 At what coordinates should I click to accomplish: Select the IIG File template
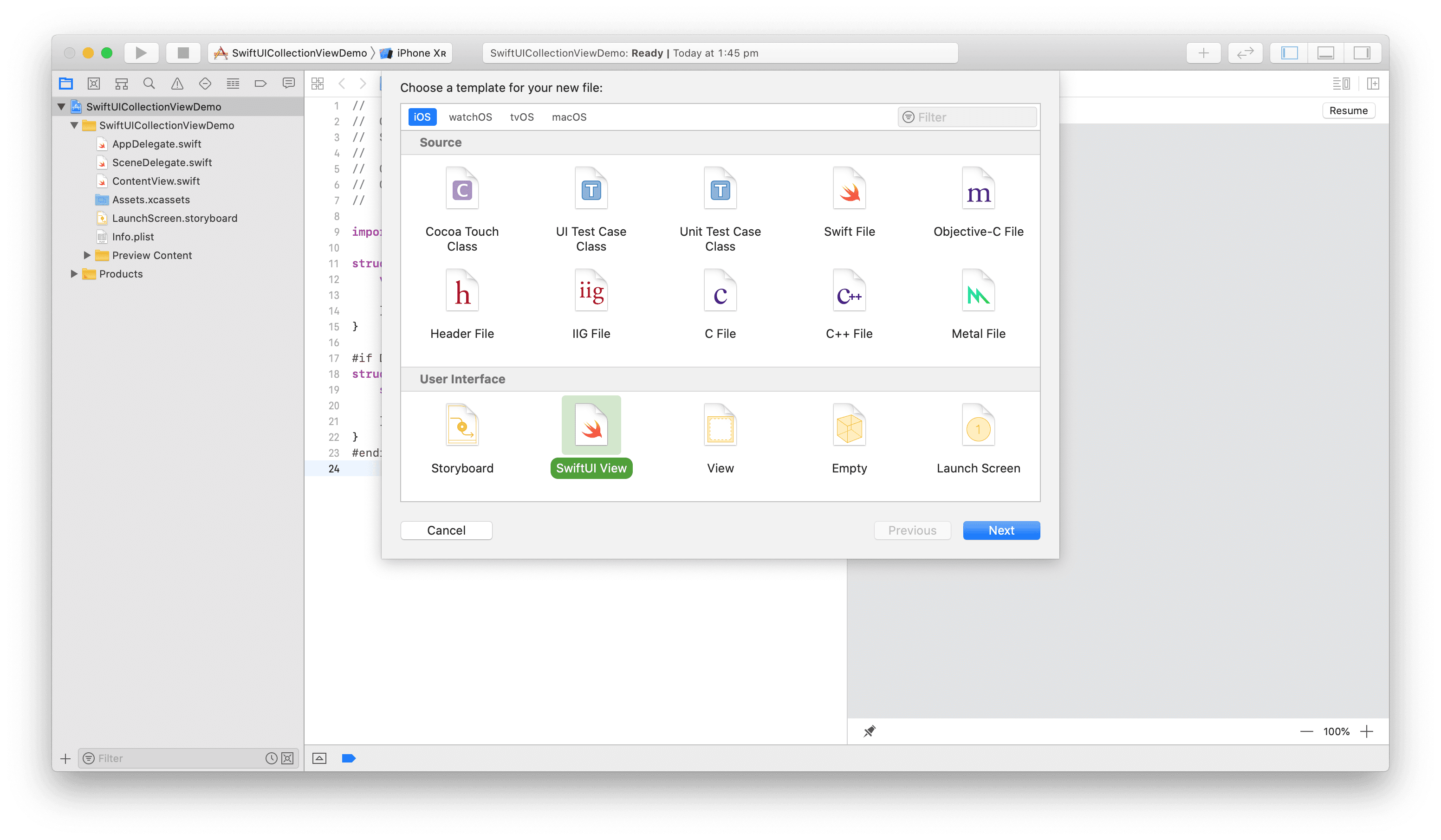[x=591, y=305]
